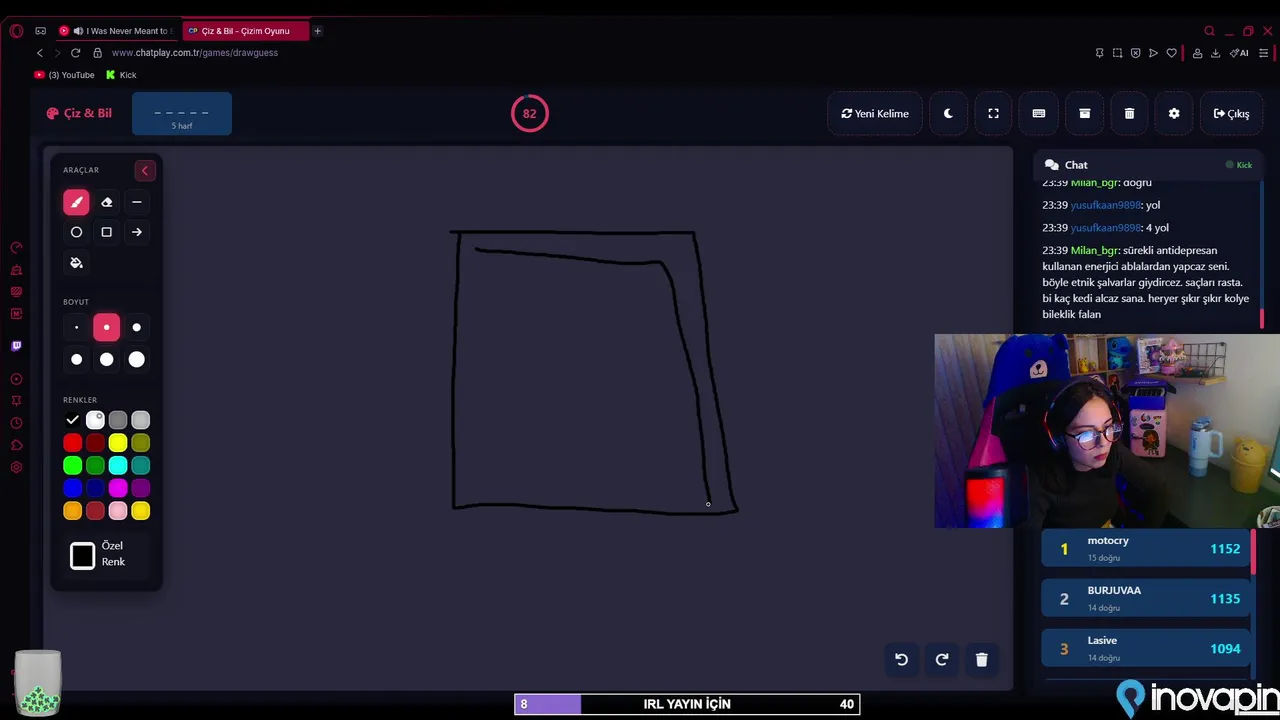Click the 5 harf word hint box
The height and width of the screenshot is (720, 1280).
pos(182,114)
